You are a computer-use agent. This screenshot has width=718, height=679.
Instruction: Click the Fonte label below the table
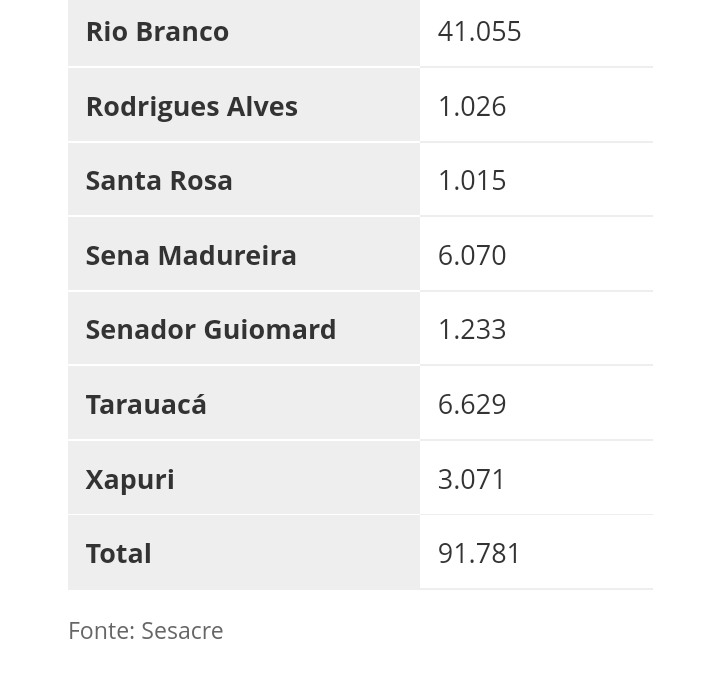[101, 631]
